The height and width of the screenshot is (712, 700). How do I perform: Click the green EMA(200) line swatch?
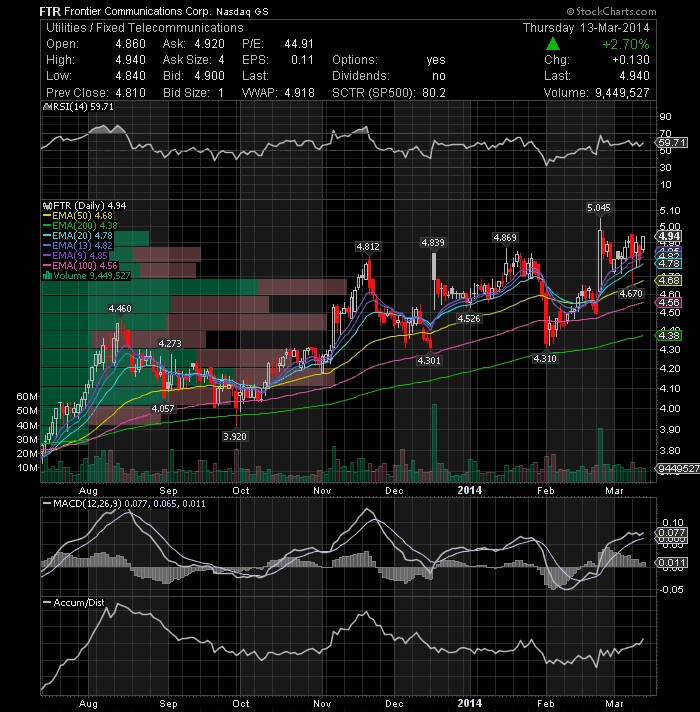click(x=47, y=226)
